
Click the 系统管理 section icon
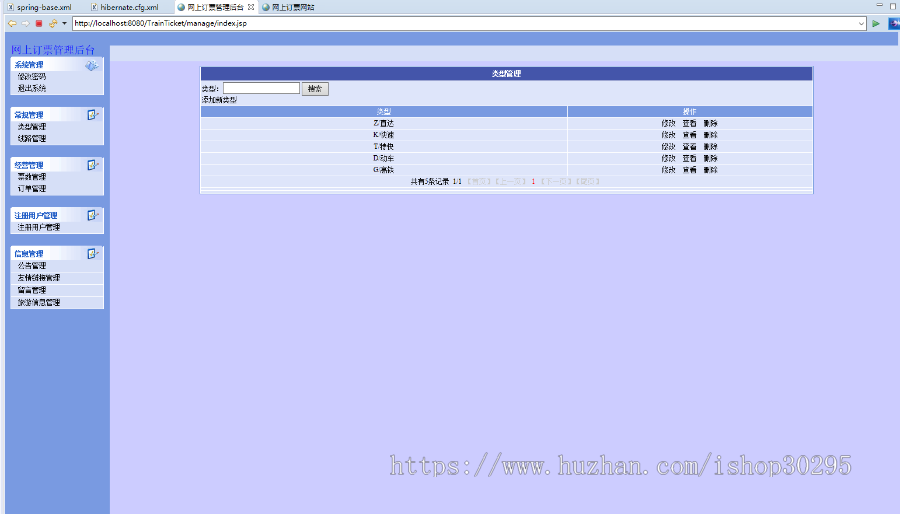pos(92,65)
